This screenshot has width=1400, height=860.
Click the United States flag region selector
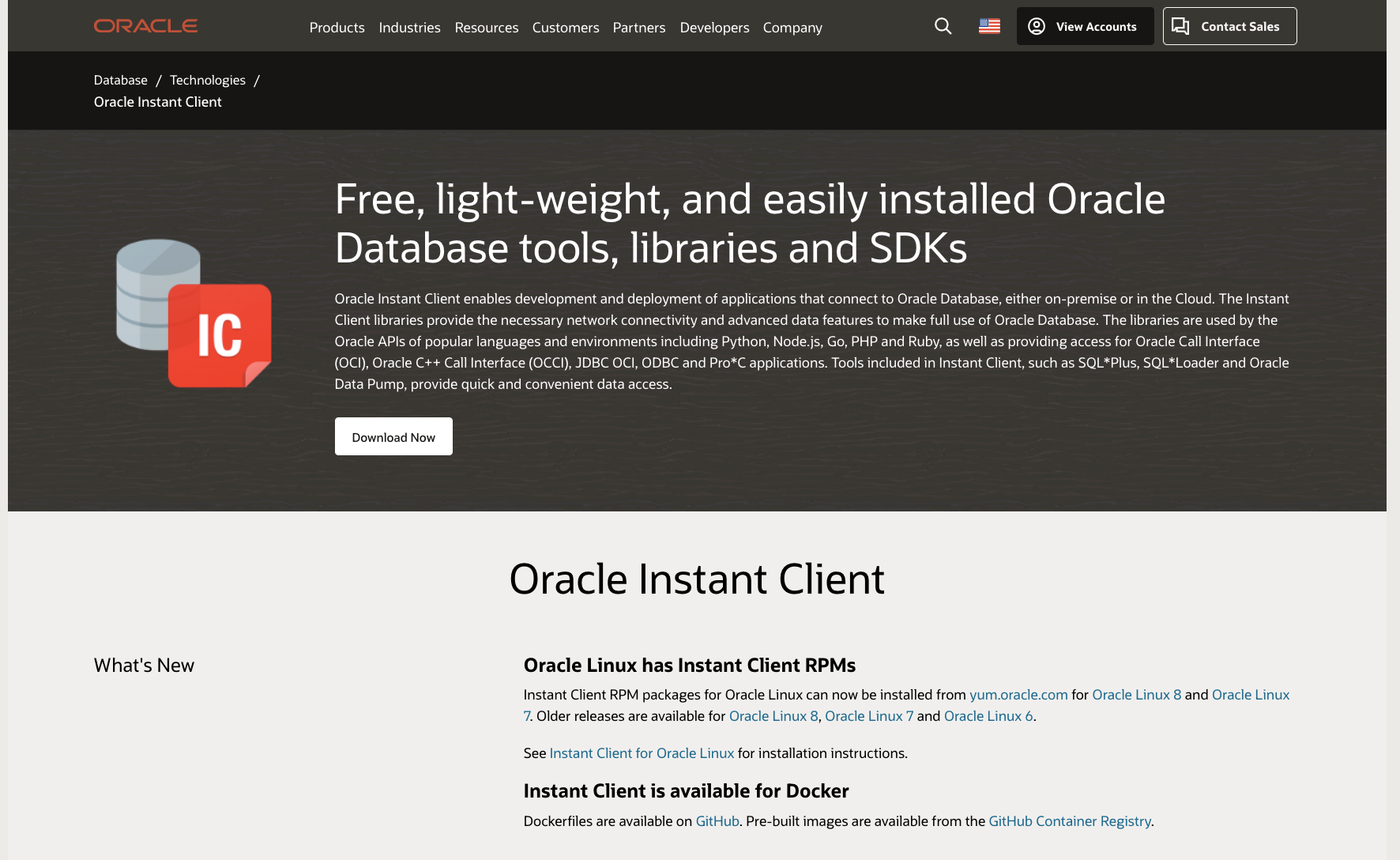click(988, 25)
